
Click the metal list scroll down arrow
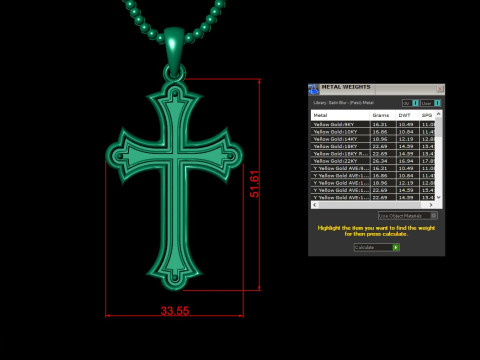click(x=439, y=197)
